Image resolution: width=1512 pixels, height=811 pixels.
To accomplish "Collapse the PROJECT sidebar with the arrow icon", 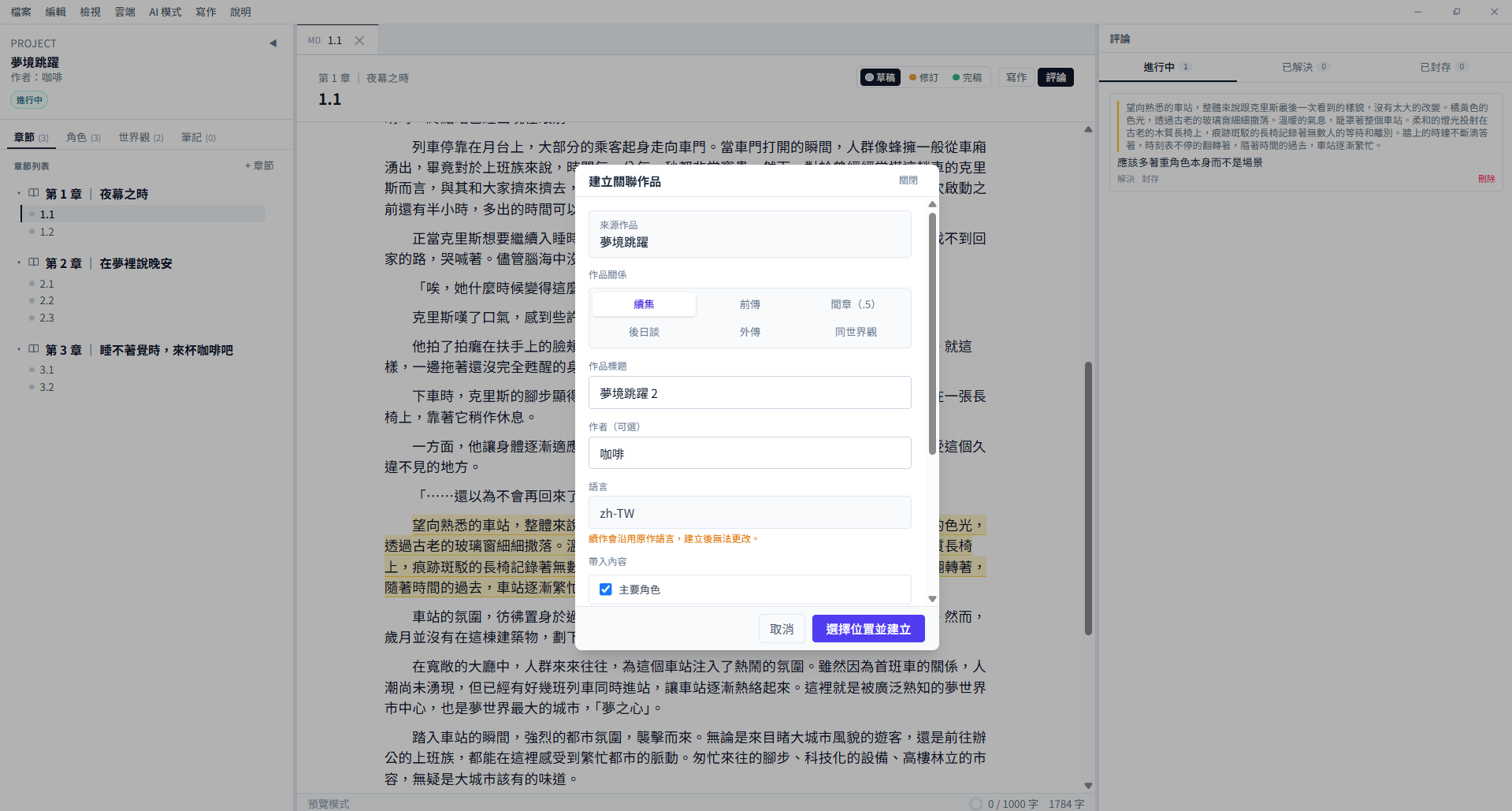I will [273, 43].
